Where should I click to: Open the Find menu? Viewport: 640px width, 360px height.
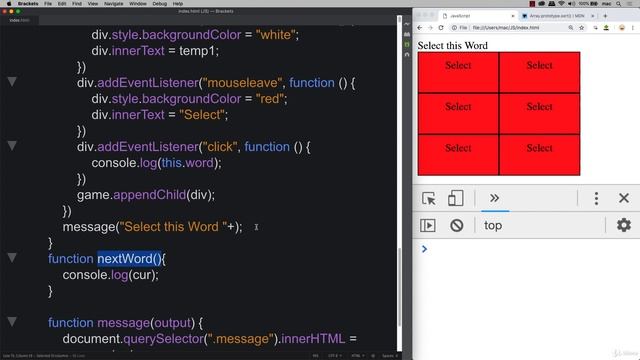pyautogui.click(x=77, y=4)
